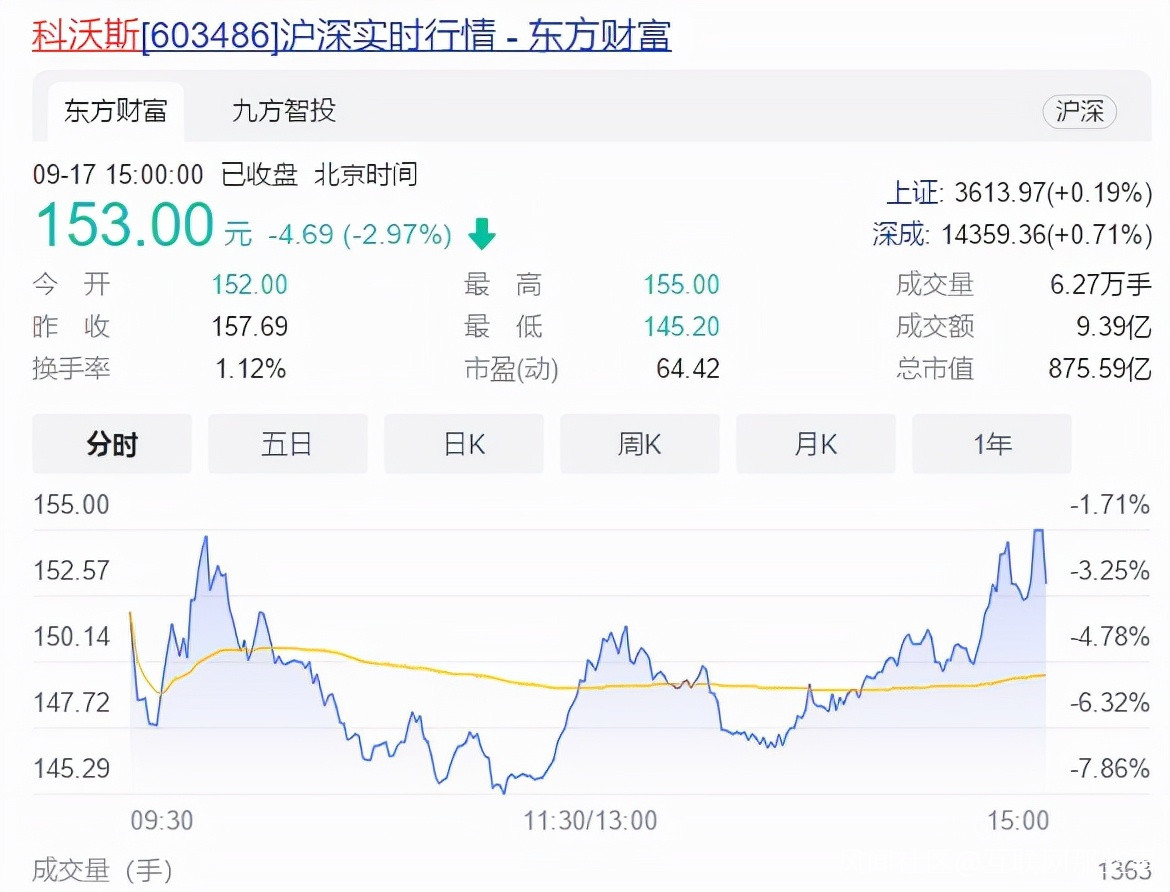Click the -6.32% percent axis label
Viewport: 1170px width, 892px height.
(x=1110, y=702)
